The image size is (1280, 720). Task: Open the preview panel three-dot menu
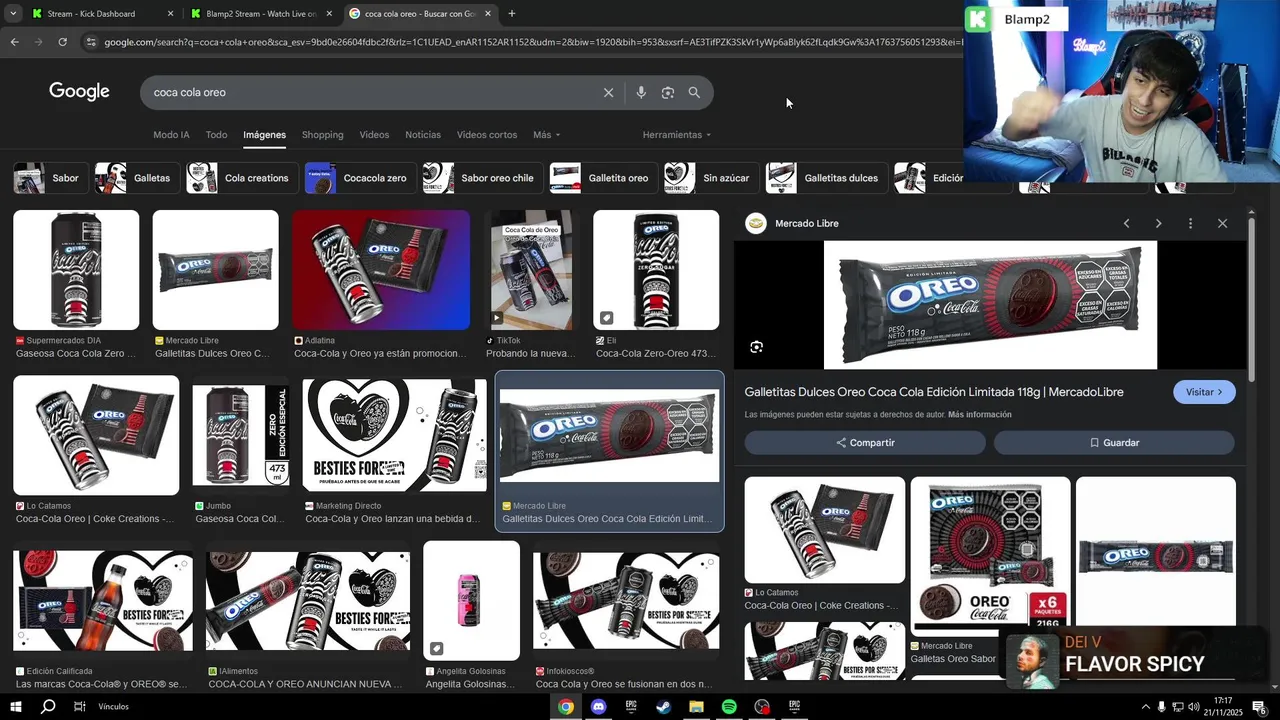[x=1190, y=223]
